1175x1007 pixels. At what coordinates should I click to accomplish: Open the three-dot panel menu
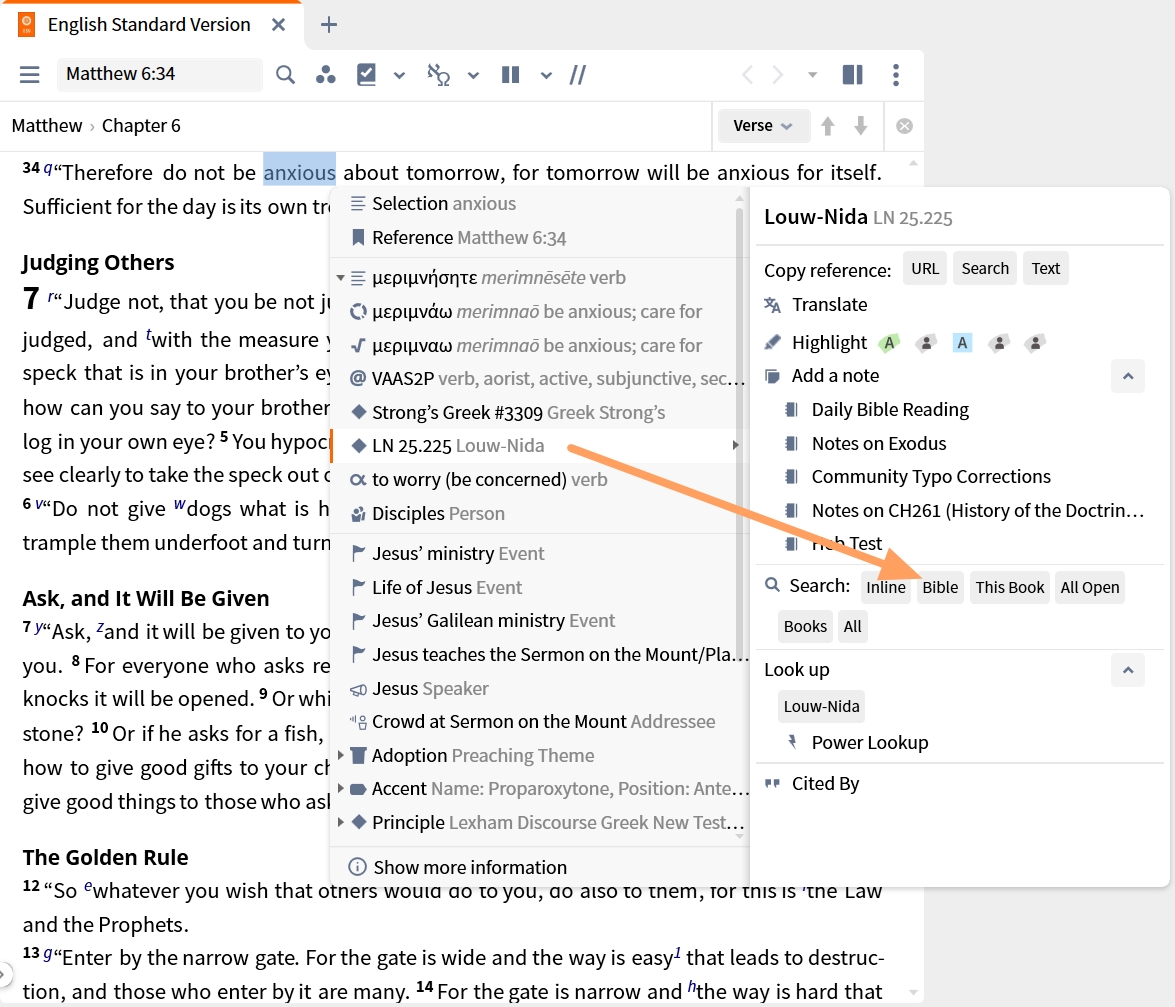click(x=895, y=74)
